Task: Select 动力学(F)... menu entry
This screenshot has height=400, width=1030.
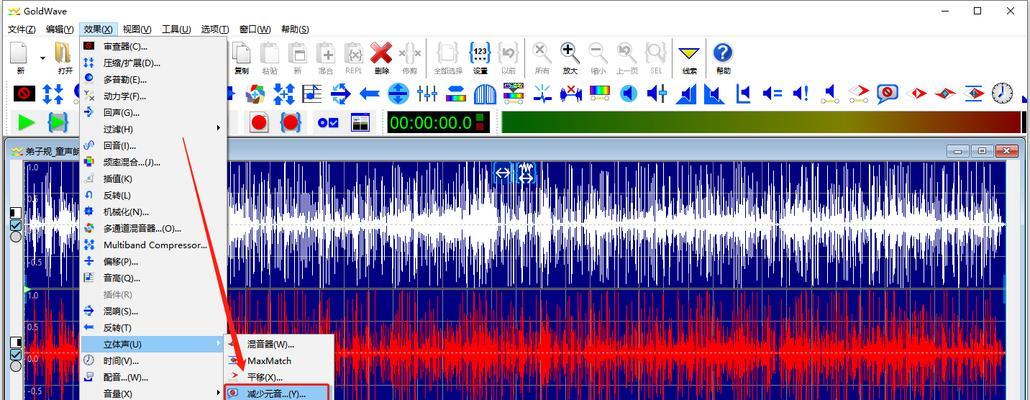Action: click(154, 97)
